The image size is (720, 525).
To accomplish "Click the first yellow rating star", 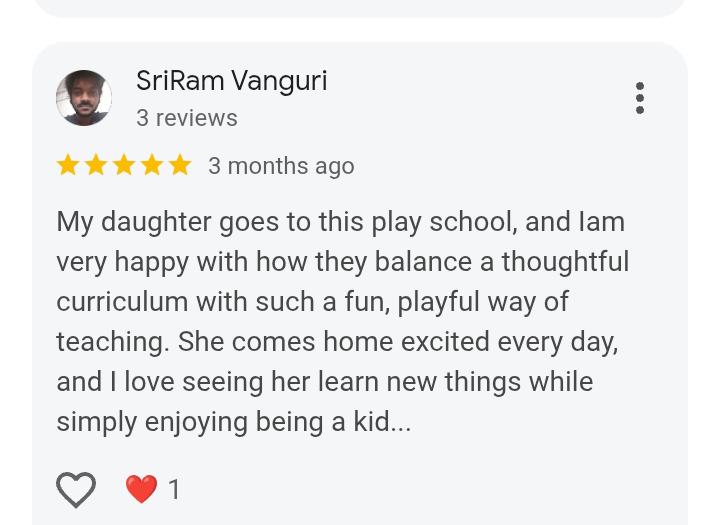I will click(x=68, y=165).
